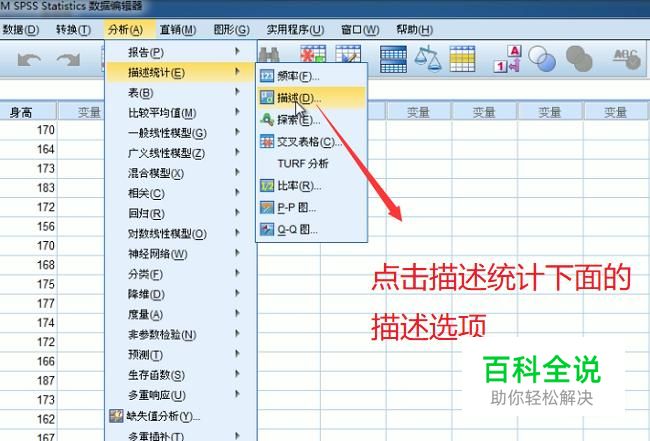Click the binoculars Find icon
Viewport: 650px width, 441px height.
click(x=269, y=54)
